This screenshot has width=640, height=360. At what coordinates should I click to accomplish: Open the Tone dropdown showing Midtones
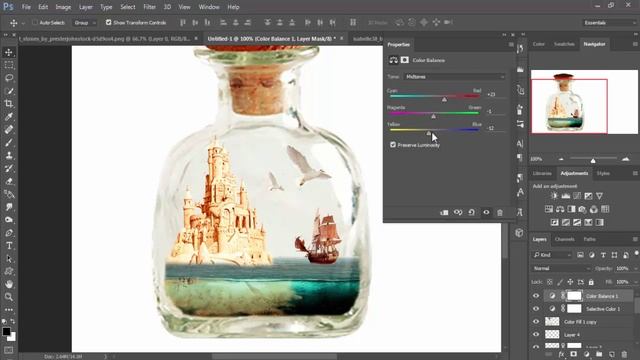455,77
